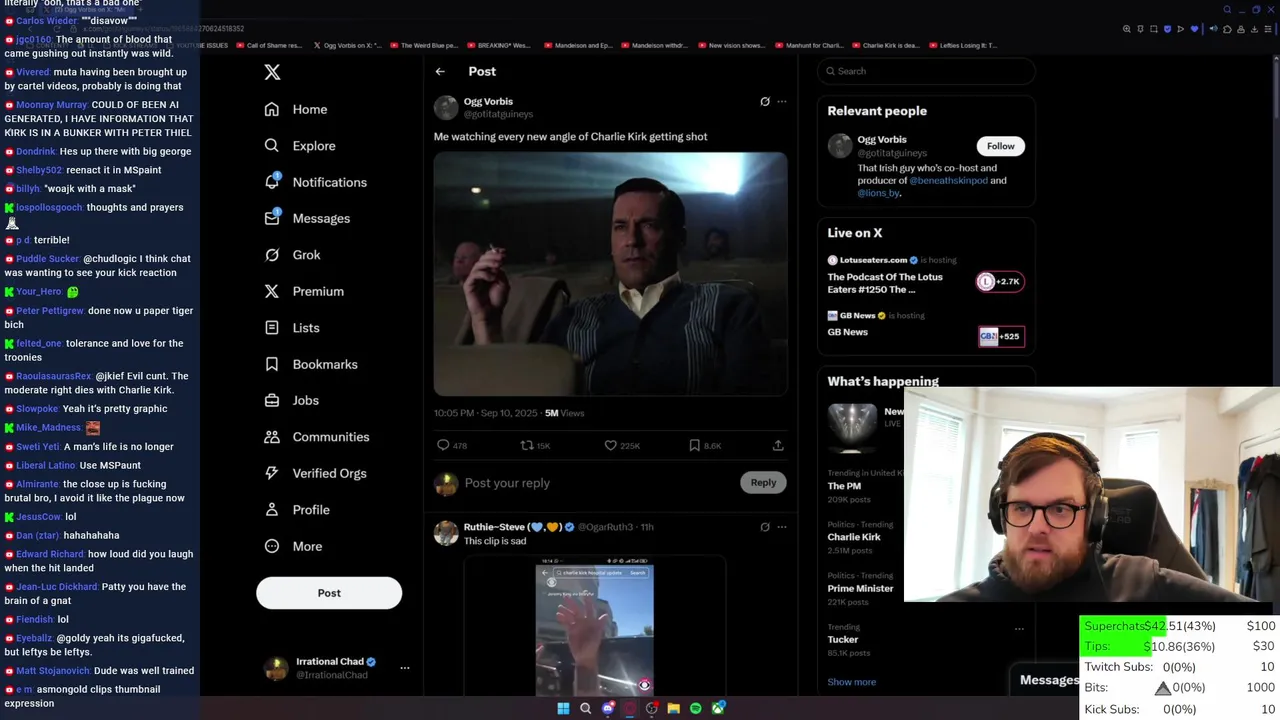Open the more options menu on Ogg Vorbis post
1280x720 pixels.
[x=782, y=101]
